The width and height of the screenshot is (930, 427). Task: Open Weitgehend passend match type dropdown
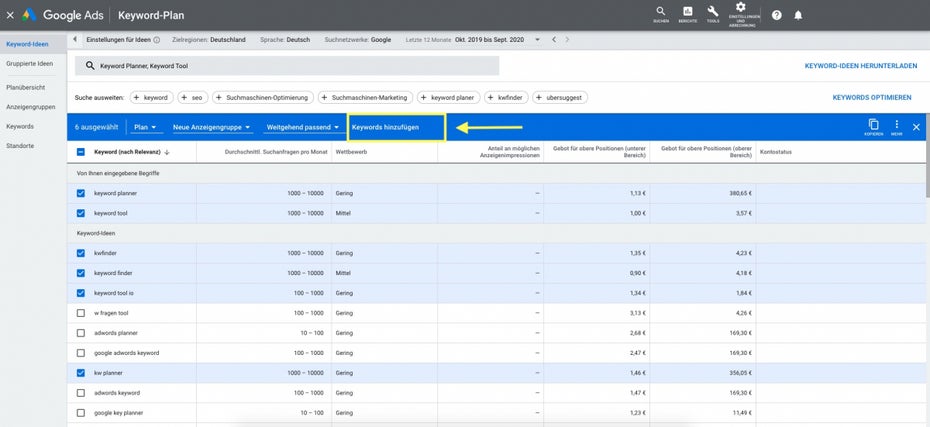coord(302,127)
